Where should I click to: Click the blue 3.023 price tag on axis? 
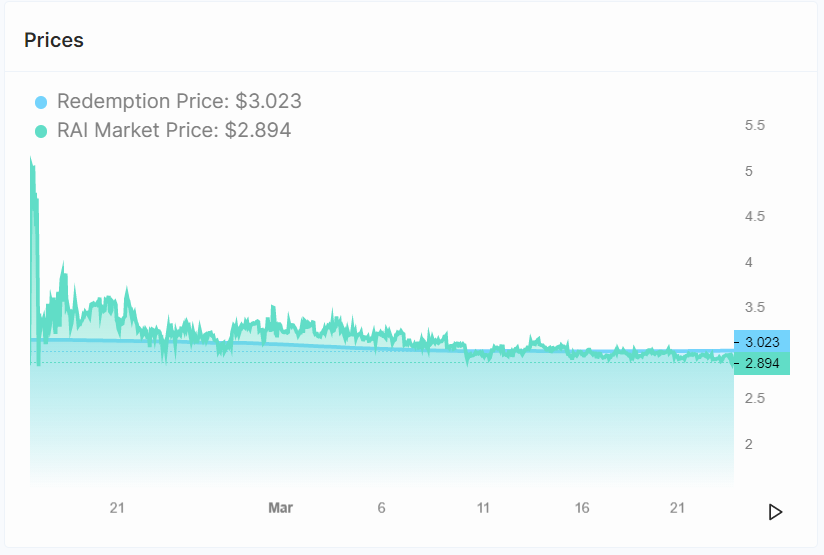(x=762, y=342)
